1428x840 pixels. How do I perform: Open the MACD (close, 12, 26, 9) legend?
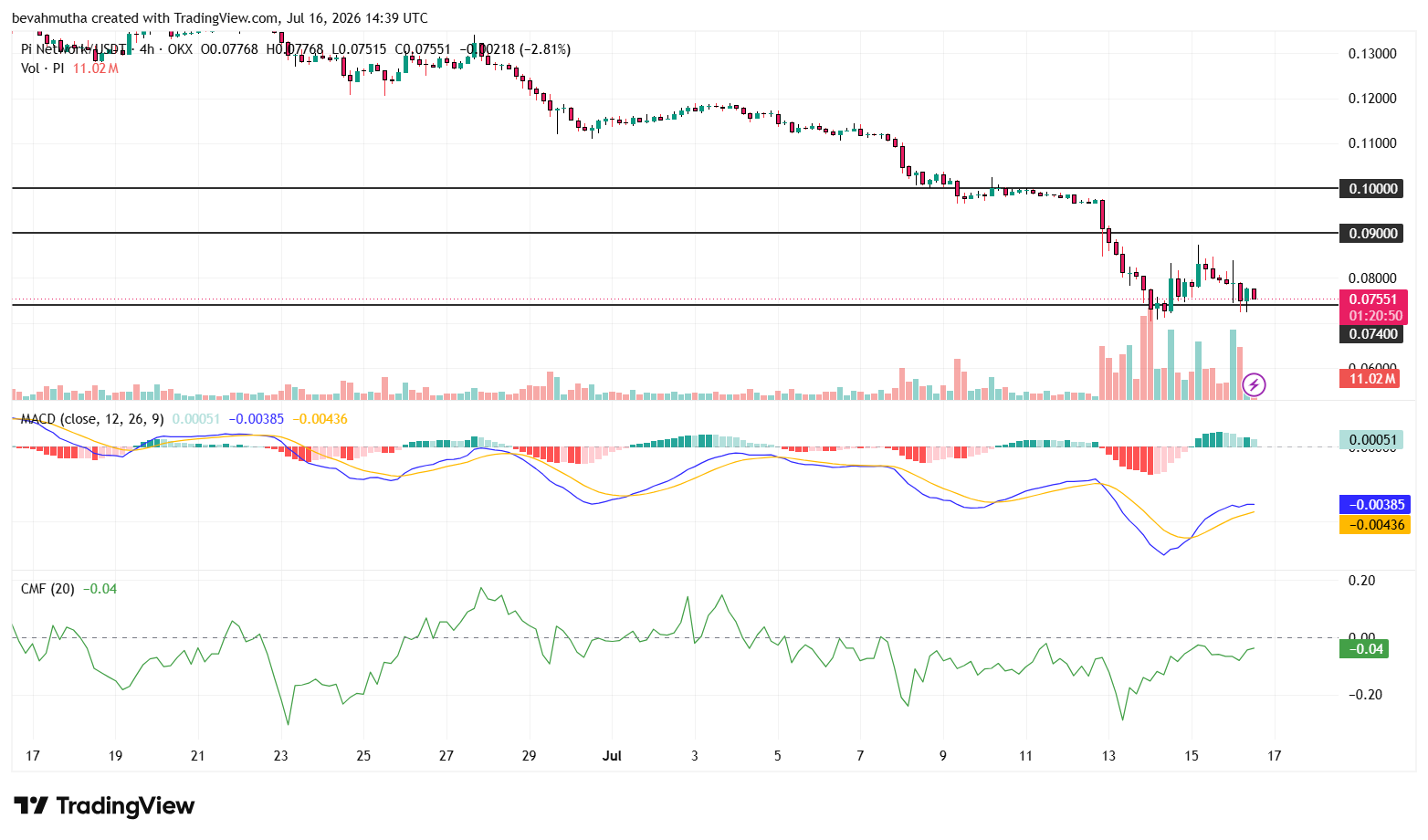pyautogui.click(x=92, y=418)
